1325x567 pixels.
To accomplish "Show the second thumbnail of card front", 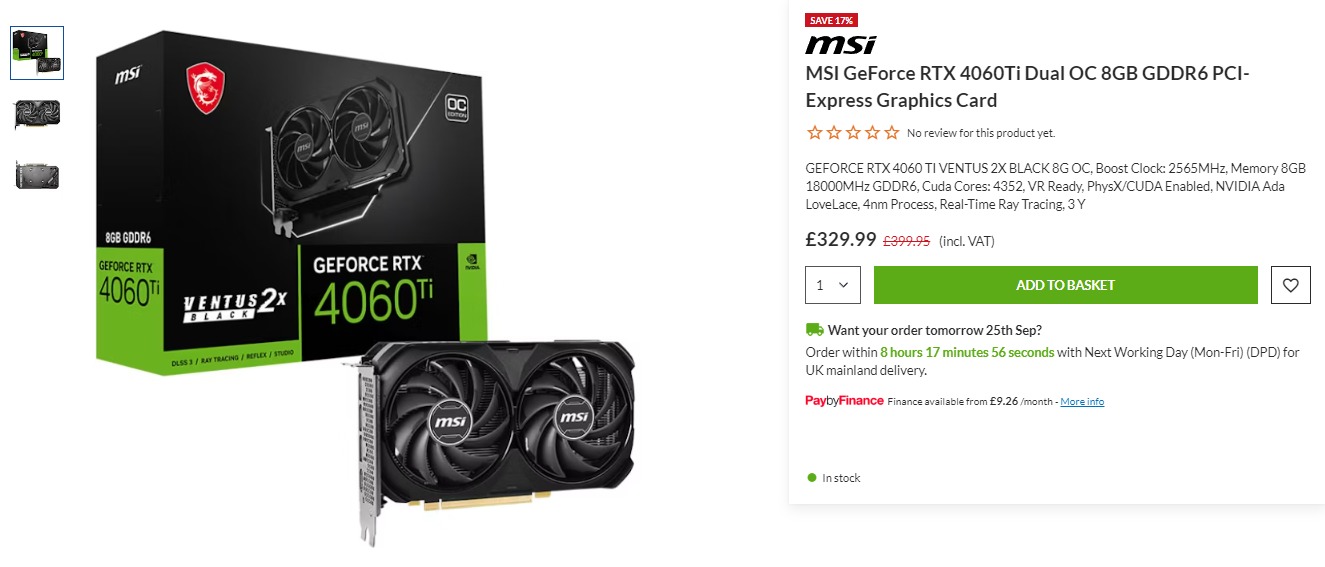I will click(x=37, y=114).
